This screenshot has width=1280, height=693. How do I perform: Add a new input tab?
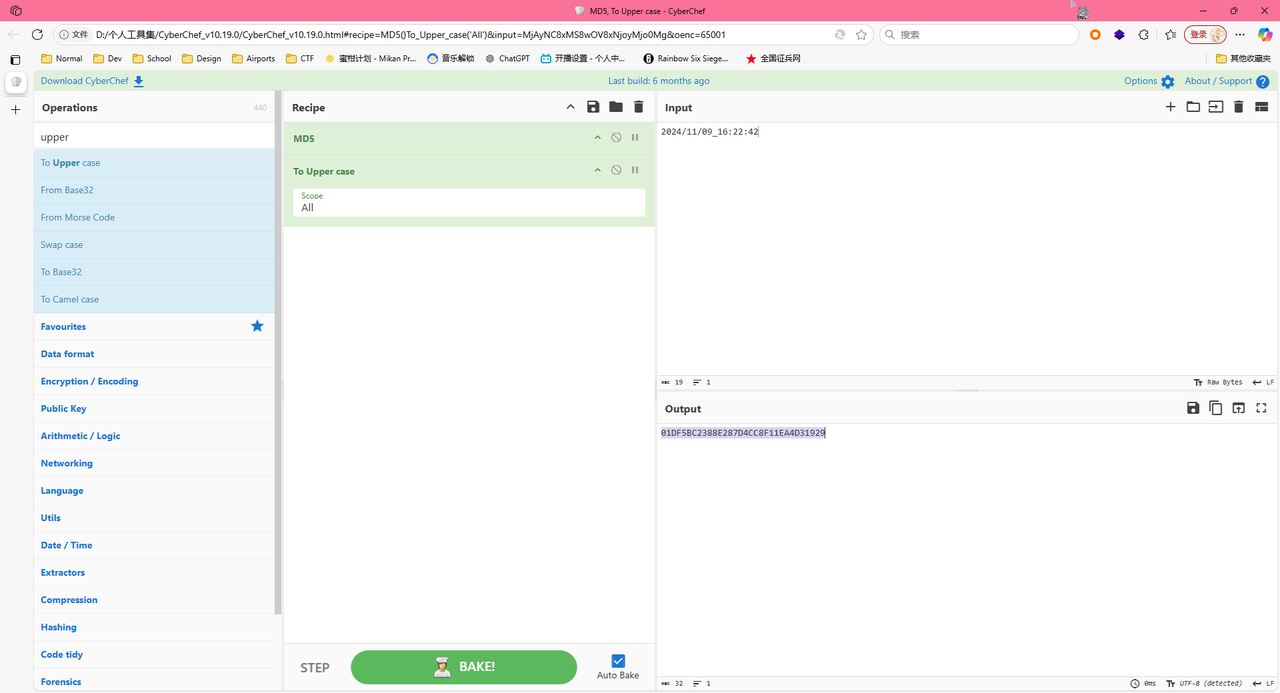click(x=1170, y=107)
